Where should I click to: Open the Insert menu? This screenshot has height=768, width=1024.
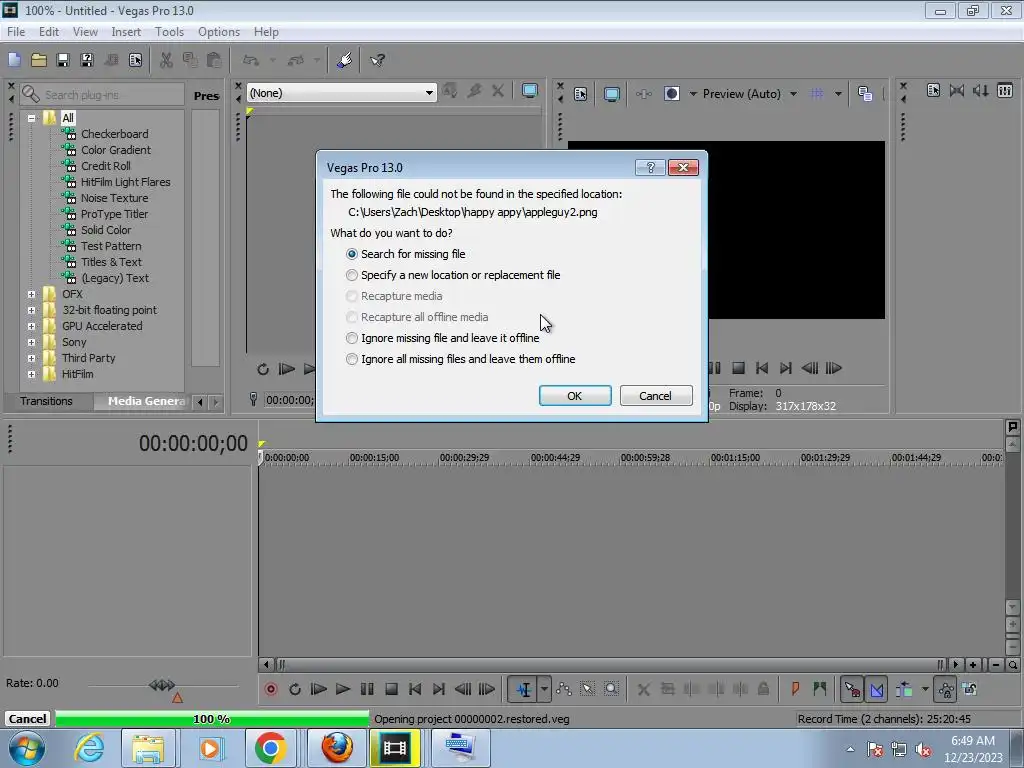[126, 31]
